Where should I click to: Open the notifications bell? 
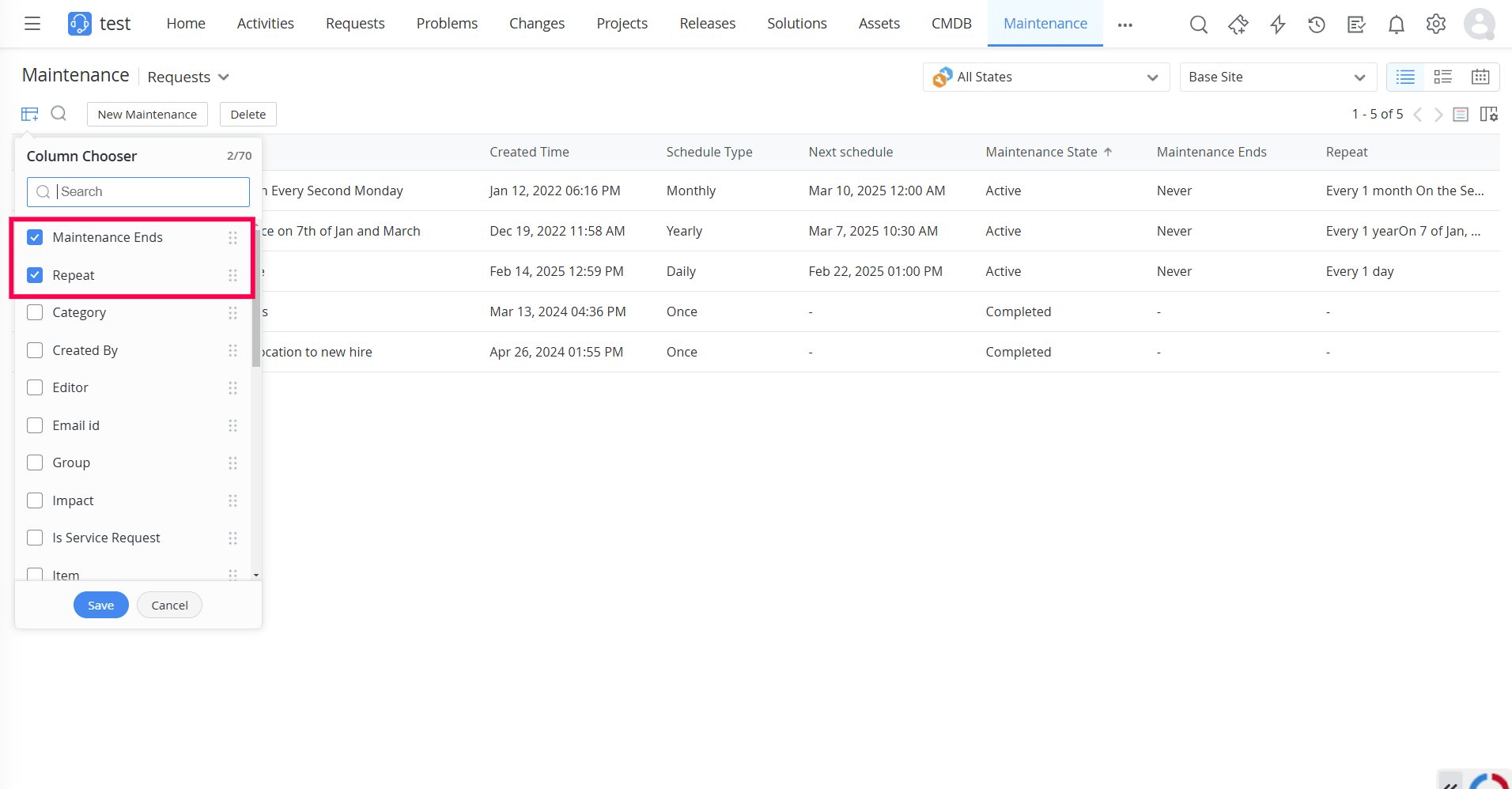tap(1396, 25)
